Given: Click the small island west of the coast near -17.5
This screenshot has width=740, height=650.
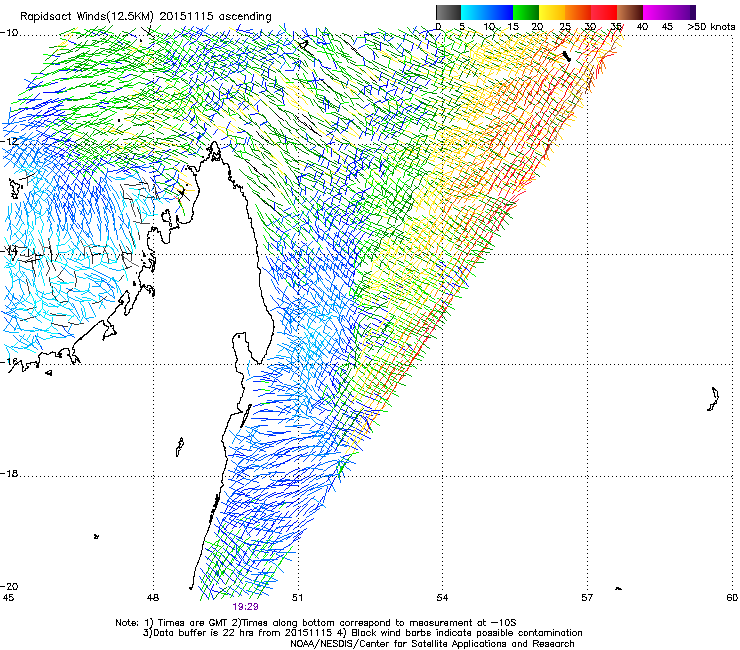Looking at the screenshot, I should pos(179,447).
